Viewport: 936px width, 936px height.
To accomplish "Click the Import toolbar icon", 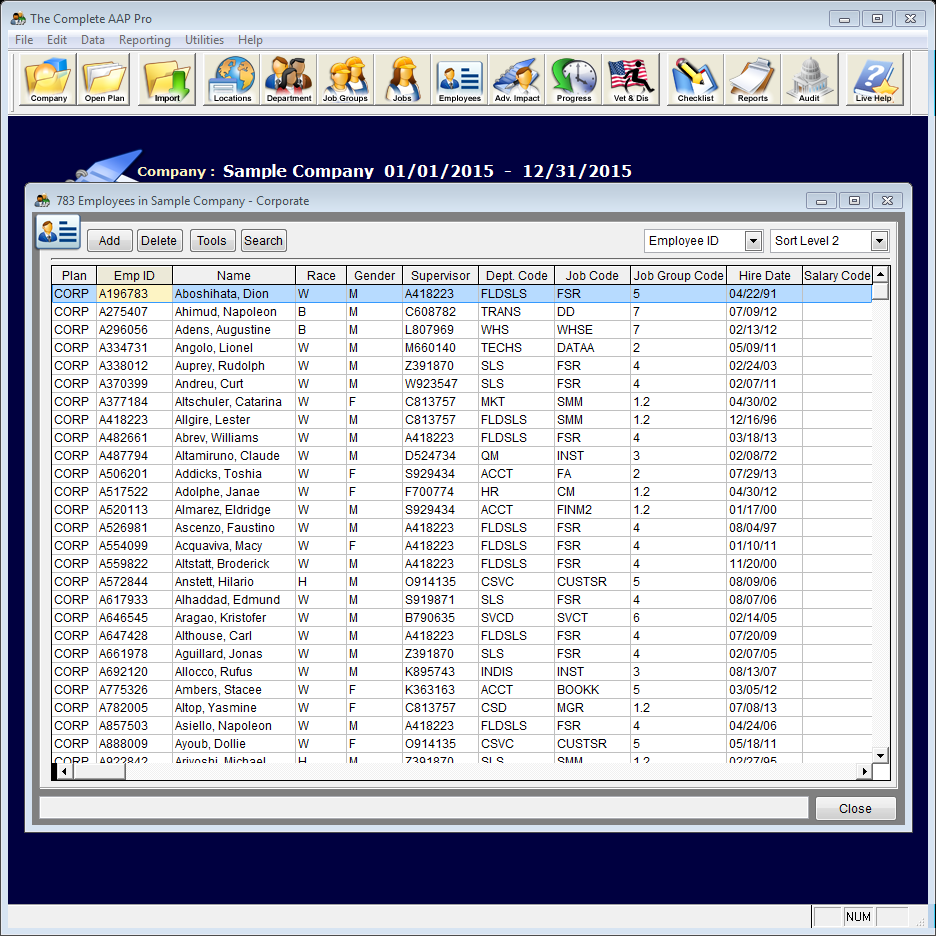I will tap(167, 80).
